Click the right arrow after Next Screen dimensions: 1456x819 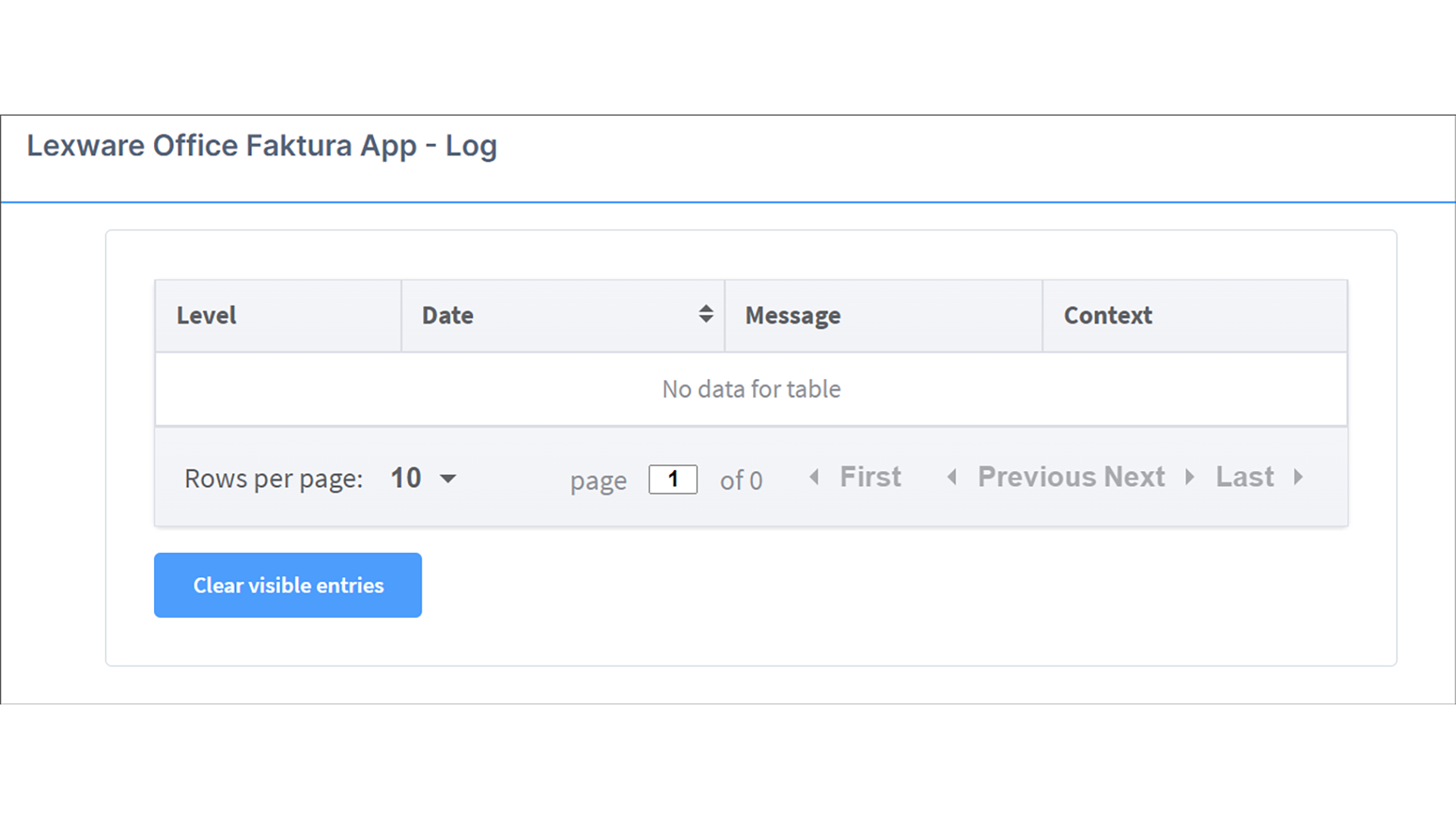pyautogui.click(x=1190, y=477)
